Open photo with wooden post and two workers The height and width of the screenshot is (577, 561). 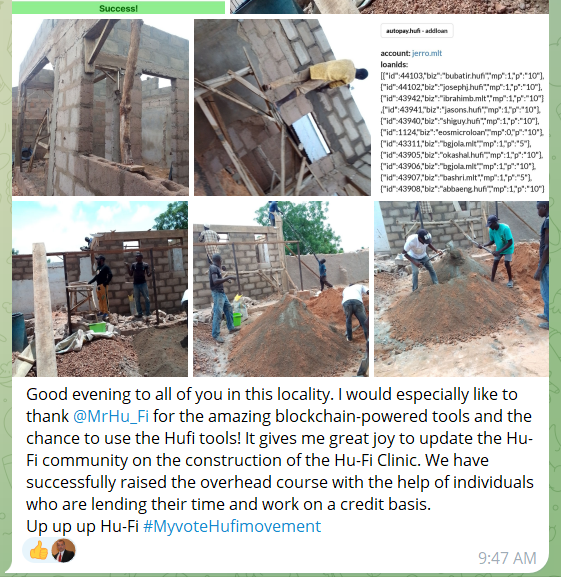[x=100, y=289]
